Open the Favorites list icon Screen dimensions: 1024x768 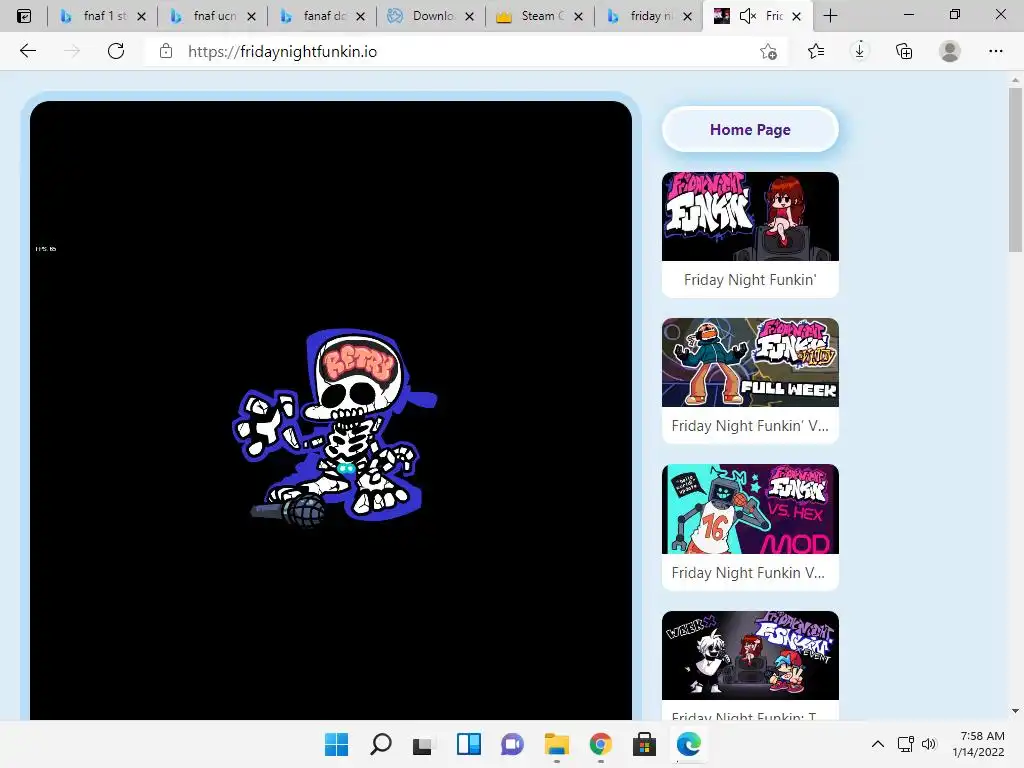click(816, 51)
